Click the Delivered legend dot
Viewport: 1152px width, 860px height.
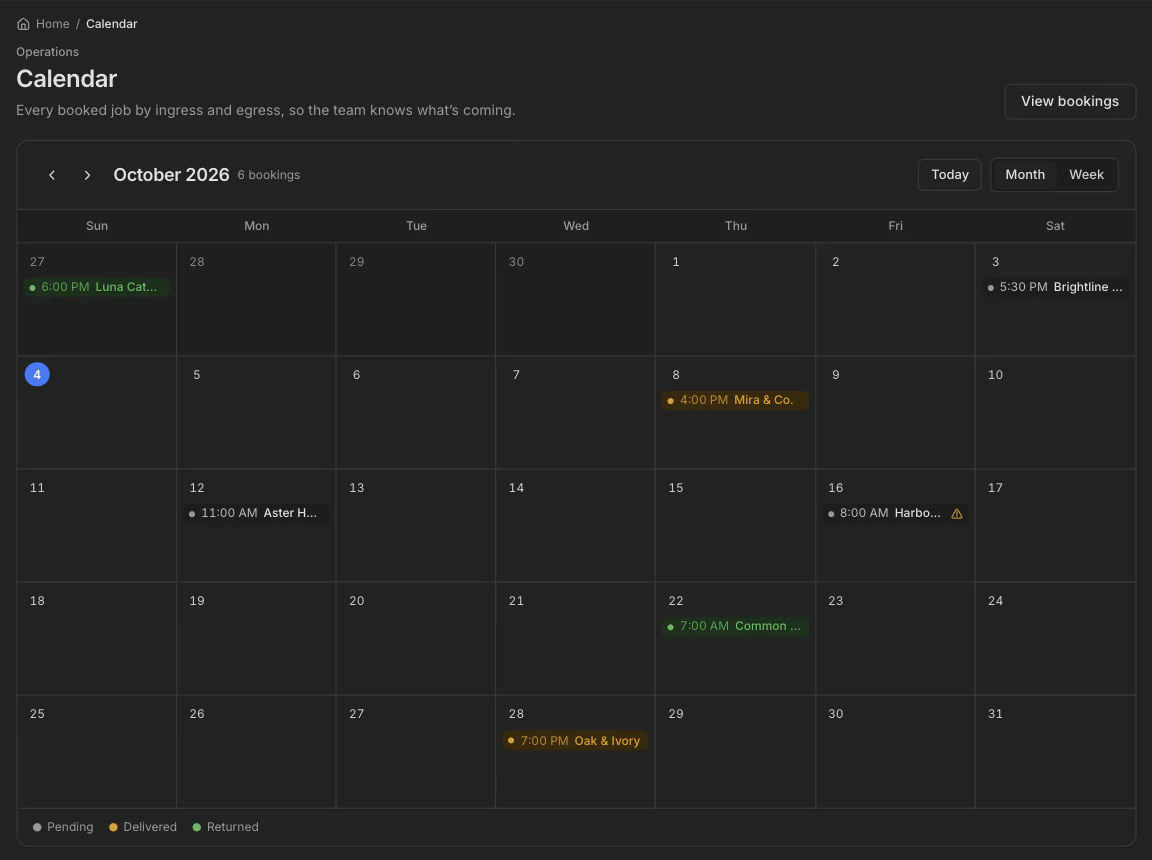tap(113, 828)
